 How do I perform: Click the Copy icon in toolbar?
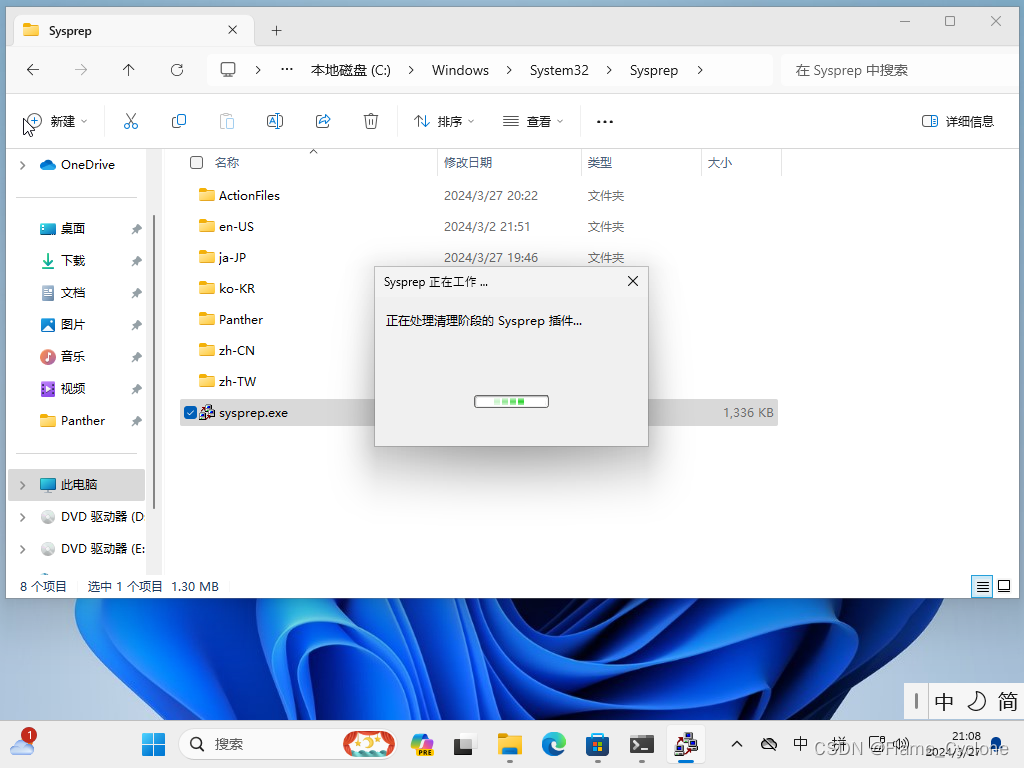tap(178, 121)
